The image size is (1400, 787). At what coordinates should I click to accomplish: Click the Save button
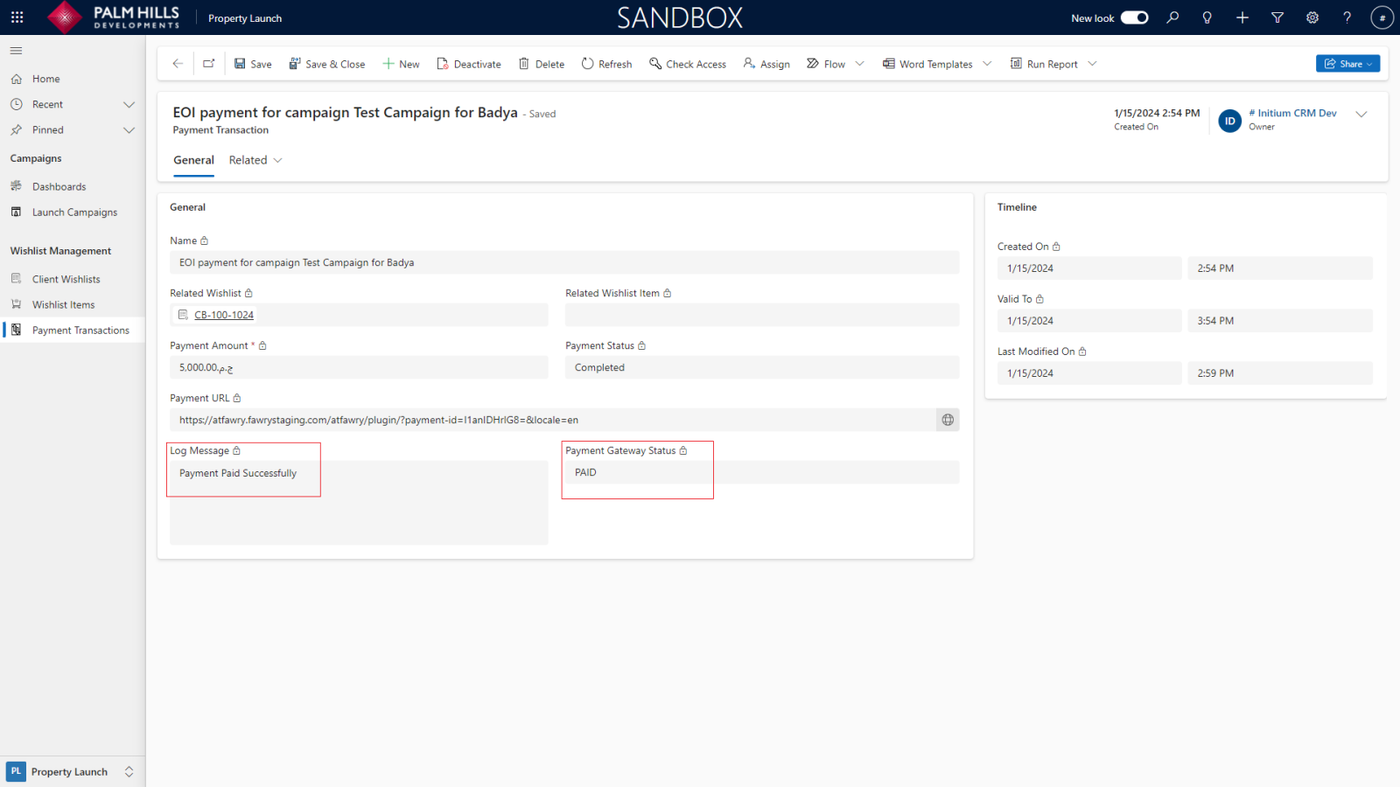tap(253, 64)
